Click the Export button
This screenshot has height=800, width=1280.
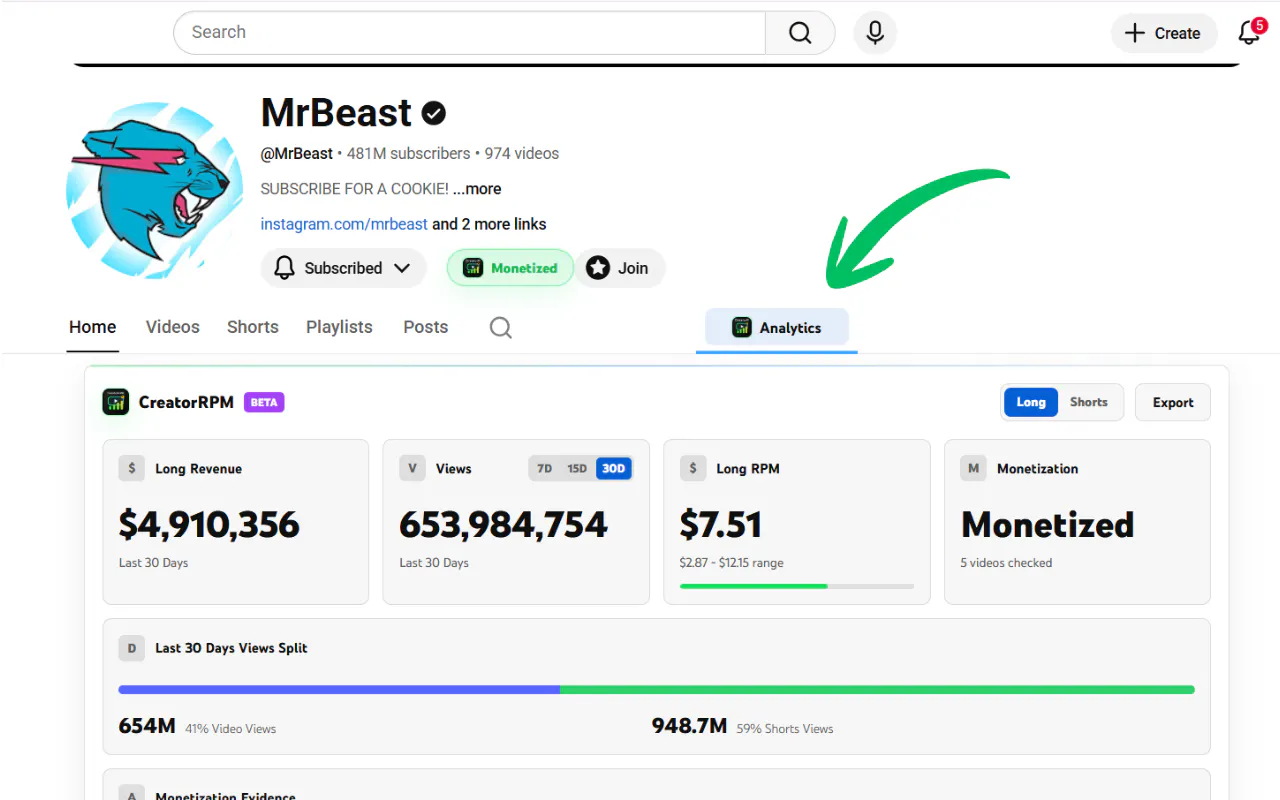(x=1173, y=402)
